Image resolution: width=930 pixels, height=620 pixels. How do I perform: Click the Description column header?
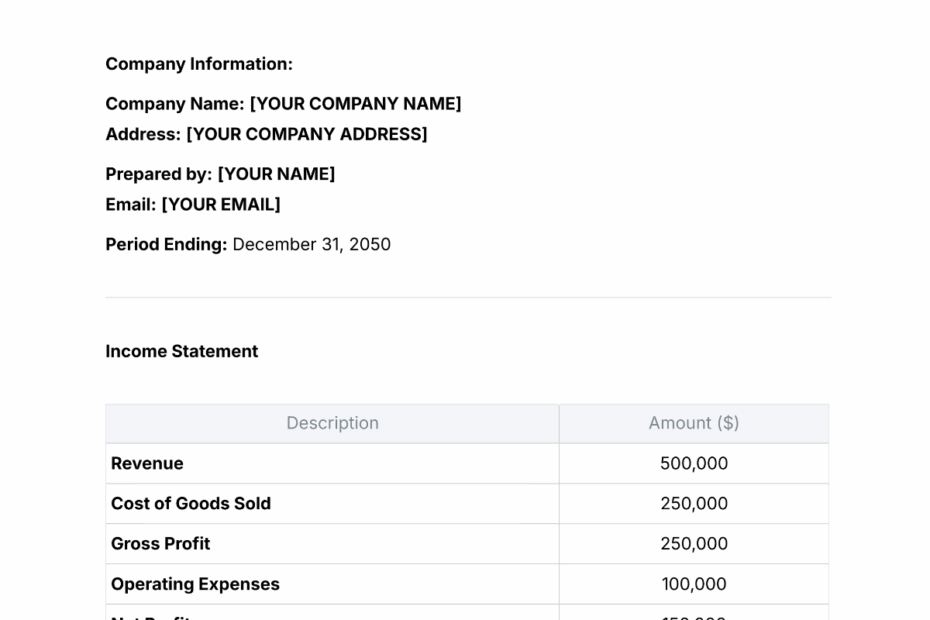[x=332, y=423]
